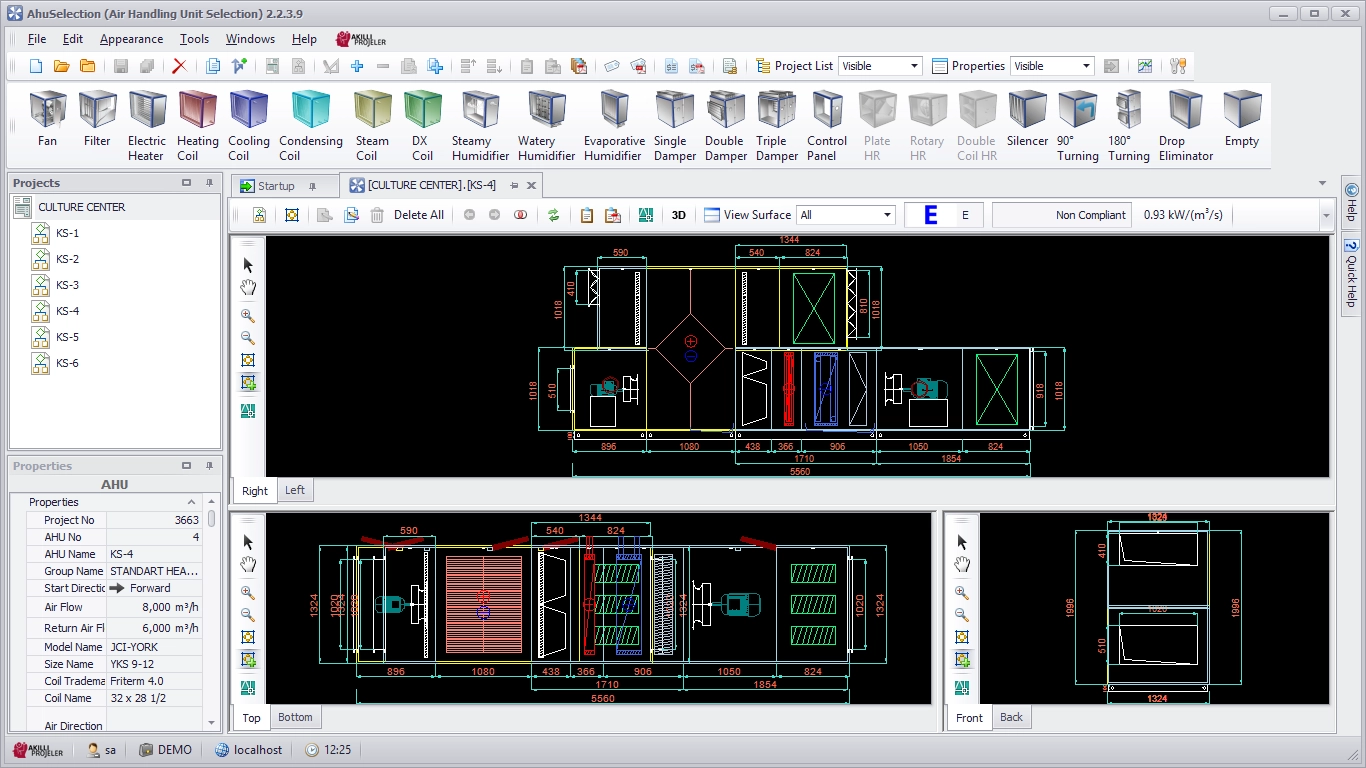The height and width of the screenshot is (768, 1366).
Task: Click the Properties panel vertical scrollbar
Action: [x=212, y=620]
